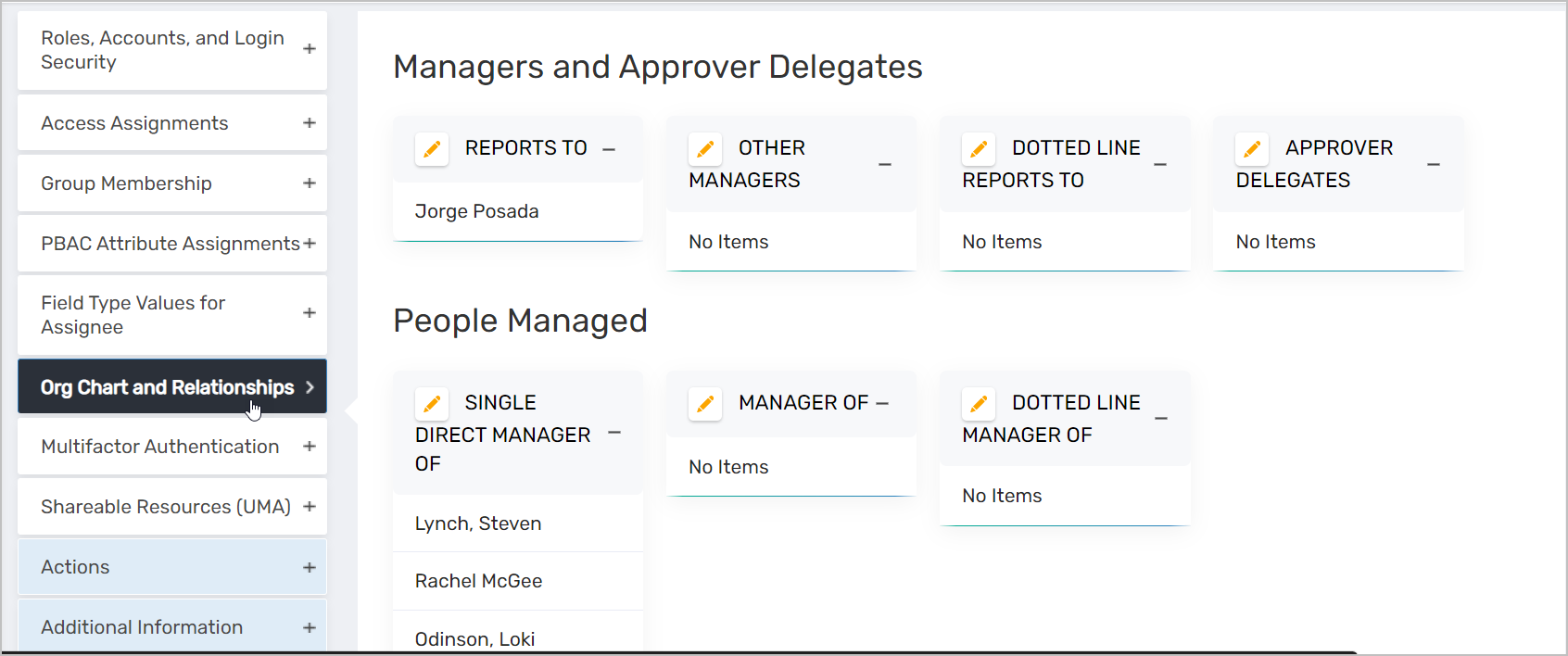Image resolution: width=1568 pixels, height=656 pixels.
Task: Click Odinson, Loki in the direct reports list
Action: 474,638
